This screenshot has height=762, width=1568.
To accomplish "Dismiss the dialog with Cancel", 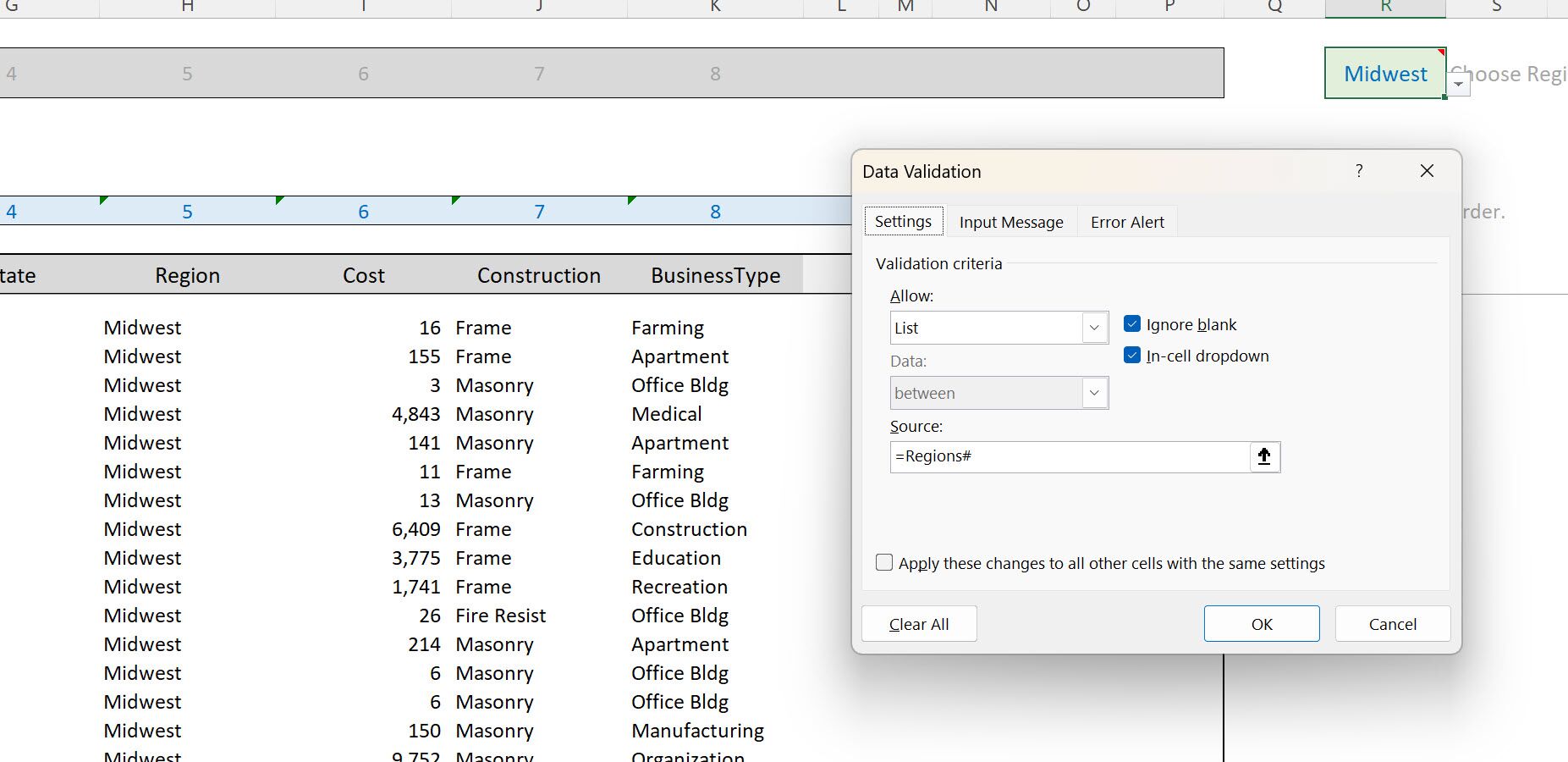I will tap(1392, 623).
